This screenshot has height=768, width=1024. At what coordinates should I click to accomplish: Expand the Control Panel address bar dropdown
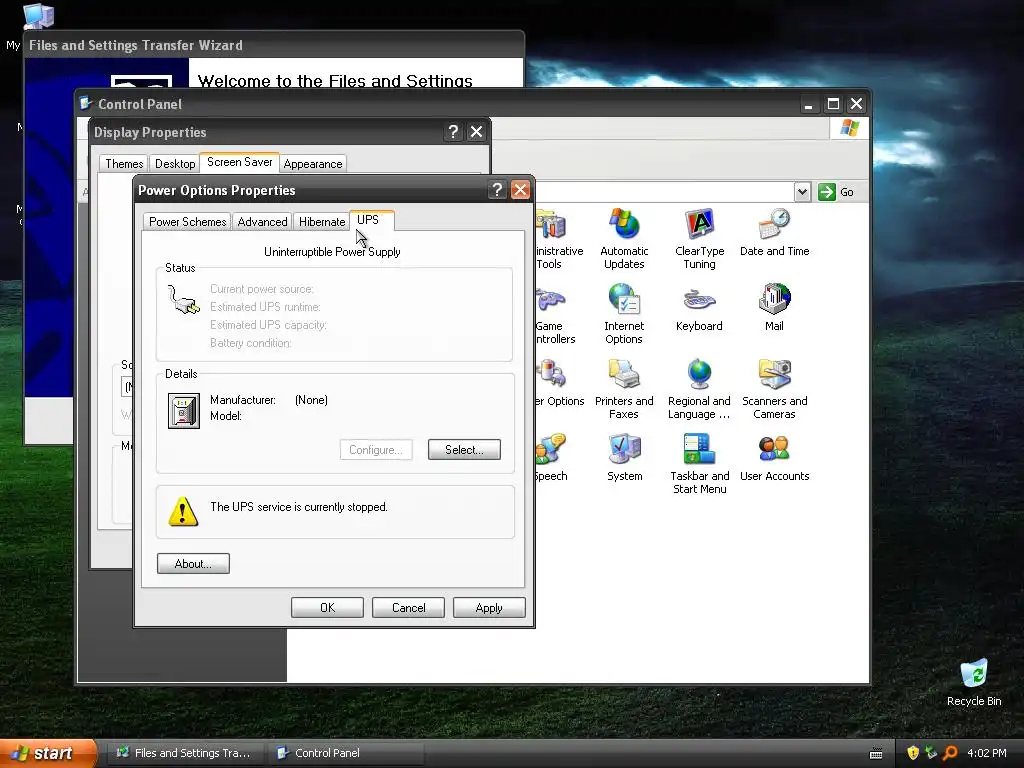(x=803, y=192)
